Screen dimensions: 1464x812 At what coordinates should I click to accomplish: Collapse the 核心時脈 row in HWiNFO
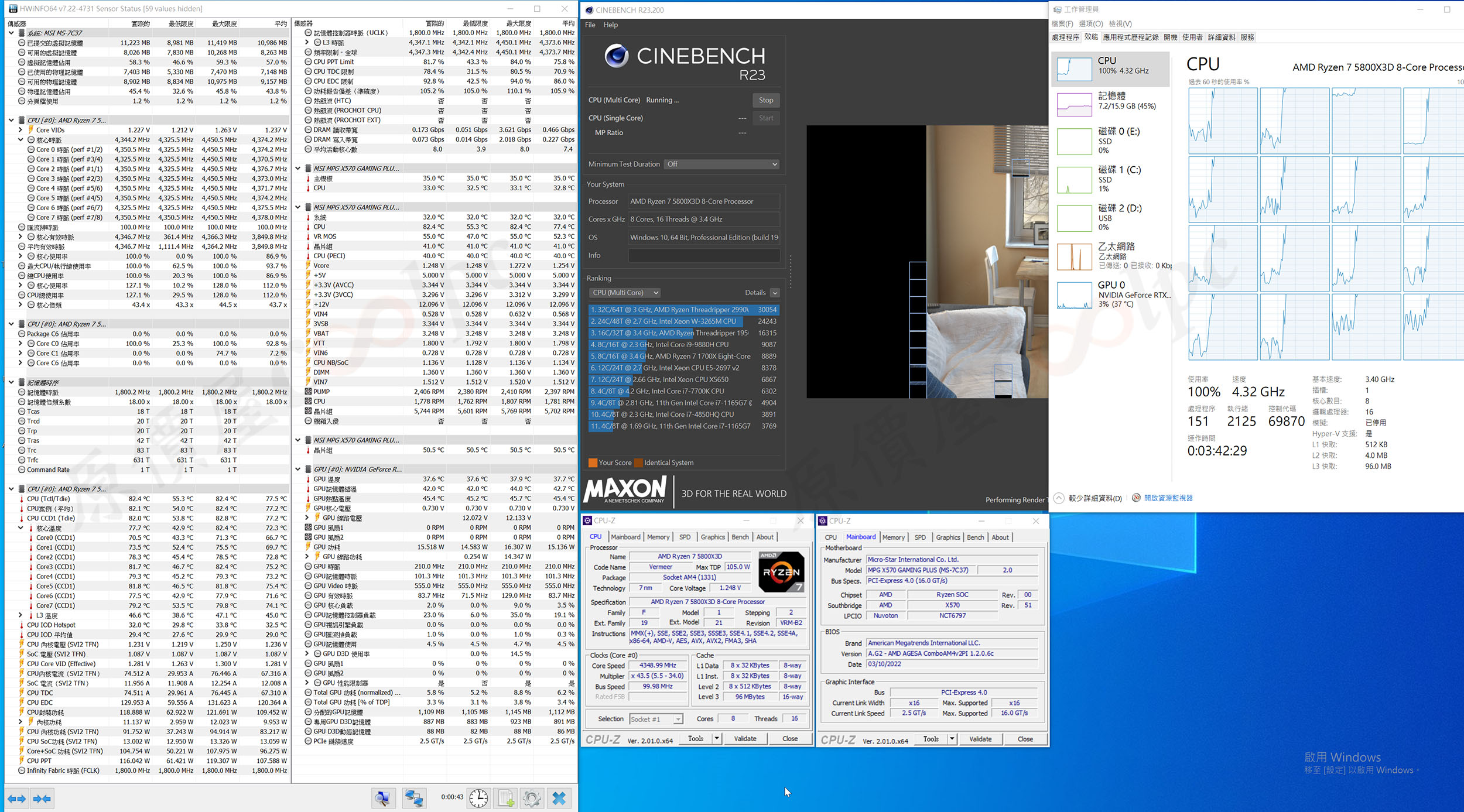tap(20, 140)
